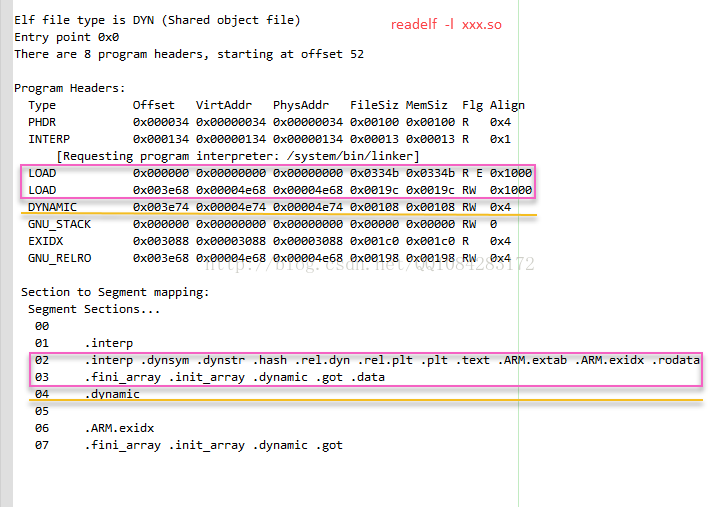Click '.interp' in segment 01
This screenshot has height=507, width=721.
[109, 343]
